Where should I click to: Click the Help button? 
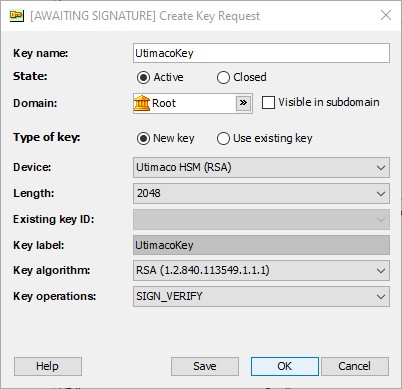pos(48,366)
